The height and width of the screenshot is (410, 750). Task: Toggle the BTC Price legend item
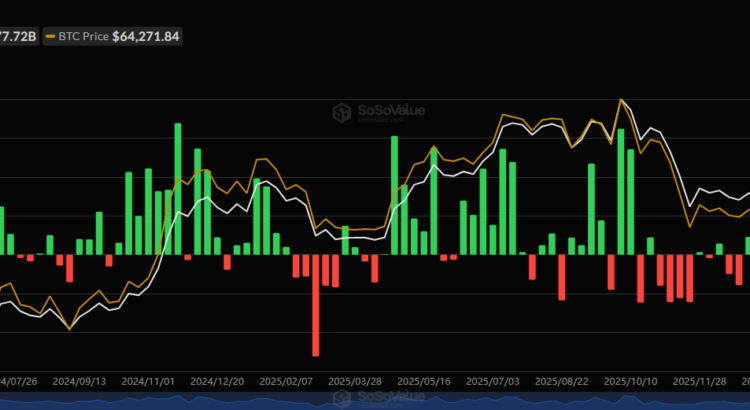pos(112,36)
